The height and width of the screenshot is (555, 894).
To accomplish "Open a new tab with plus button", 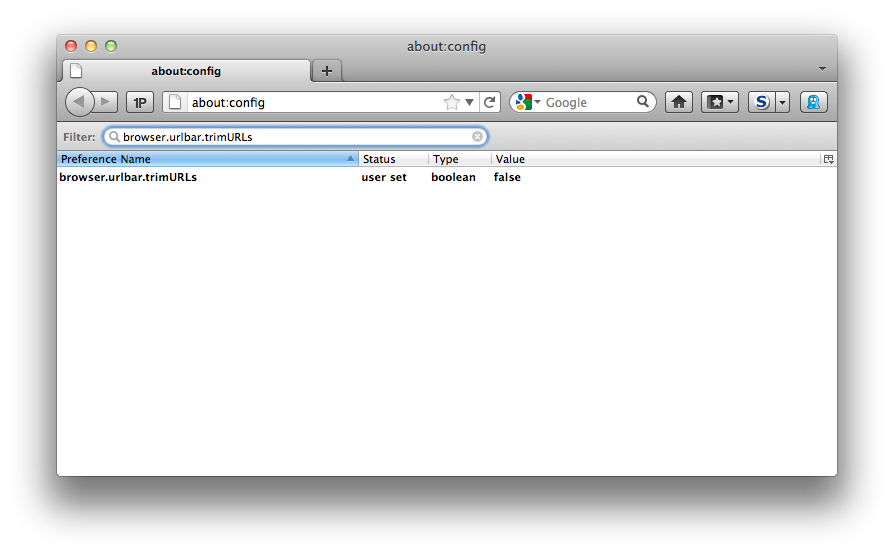I will [x=327, y=71].
